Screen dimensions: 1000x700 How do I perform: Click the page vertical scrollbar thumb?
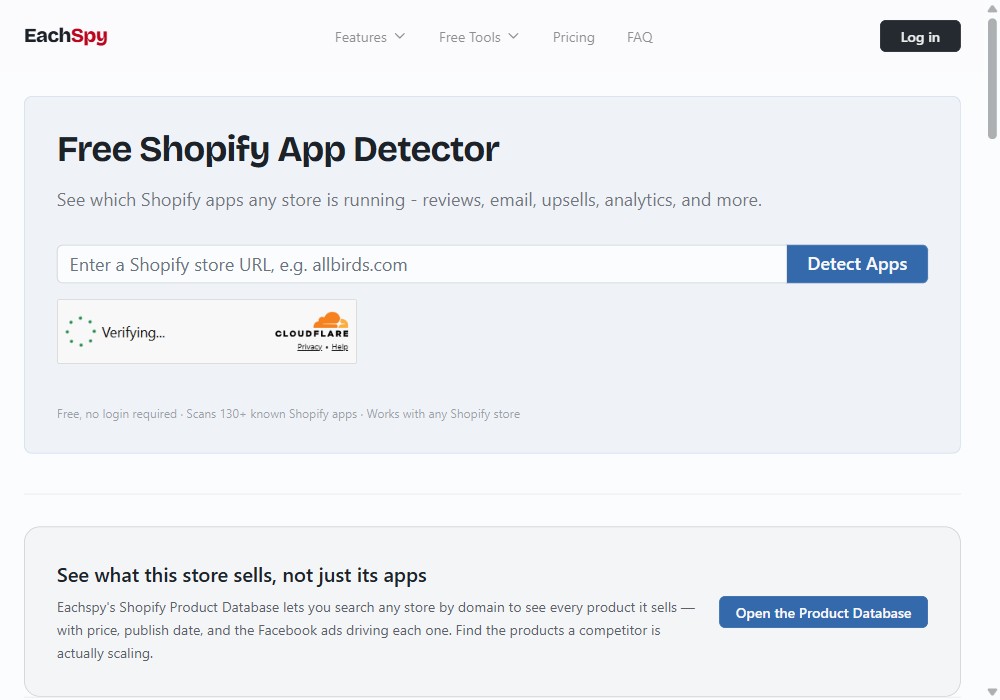pyautogui.click(x=992, y=78)
